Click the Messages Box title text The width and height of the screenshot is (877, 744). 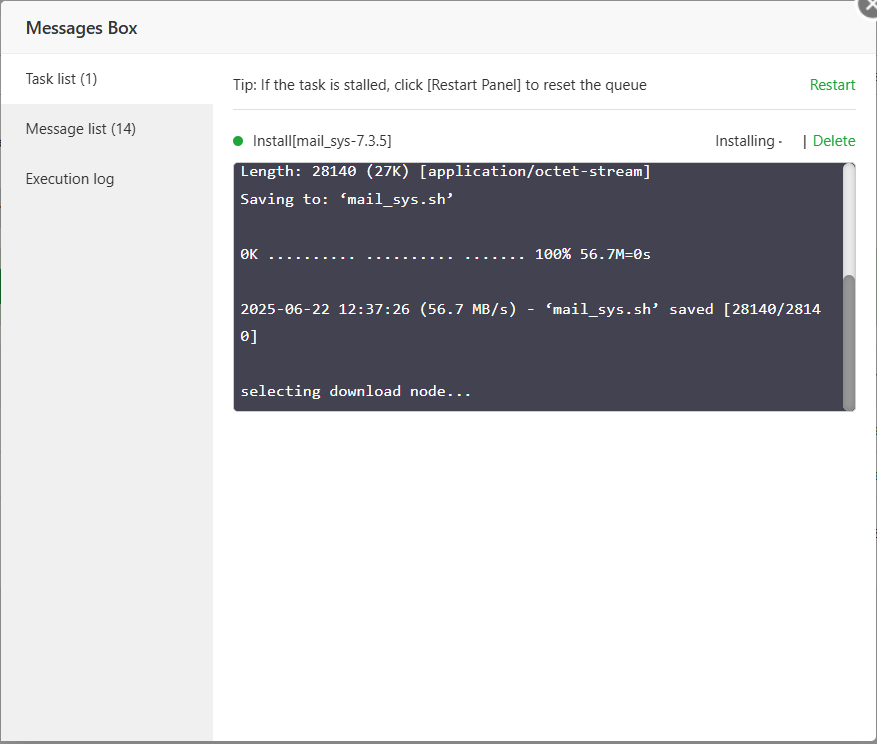point(81,28)
